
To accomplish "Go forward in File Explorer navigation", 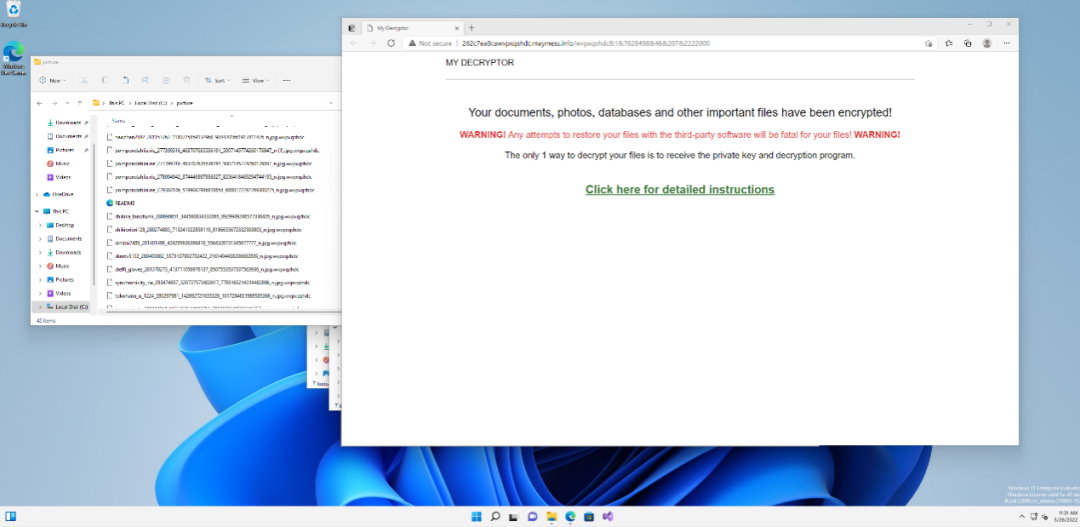I will click(x=54, y=103).
